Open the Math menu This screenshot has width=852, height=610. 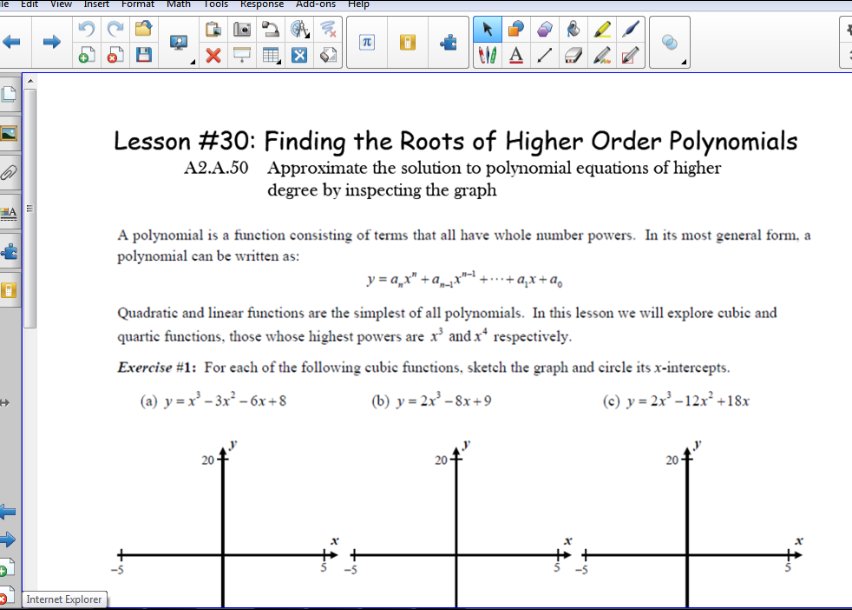tap(177, 4)
